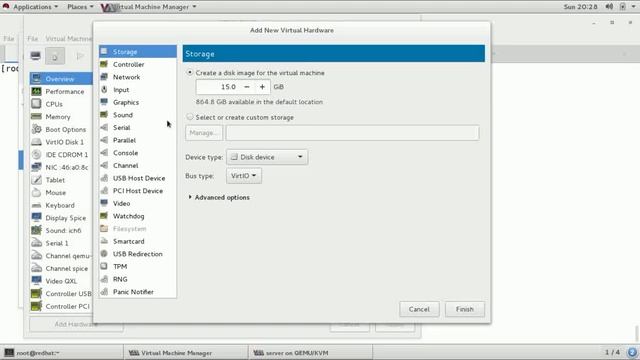The width and height of the screenshot is (640, 360).
Task: Pick the USB Host Device icon
Action: (x=104, y=178)
